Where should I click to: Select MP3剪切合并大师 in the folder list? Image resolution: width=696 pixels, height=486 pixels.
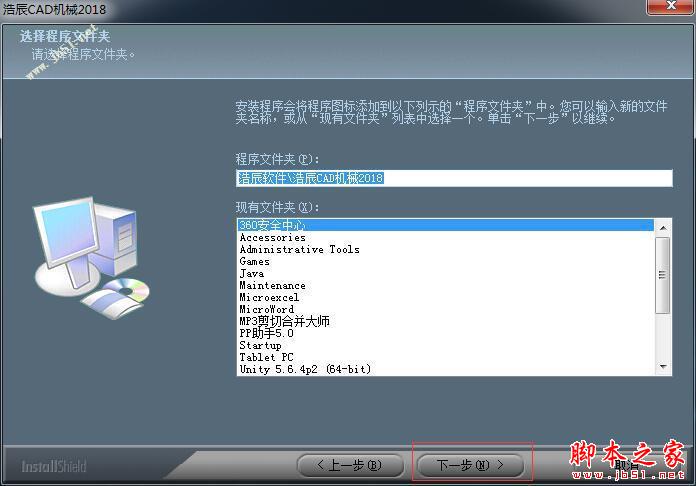[284, 322]
